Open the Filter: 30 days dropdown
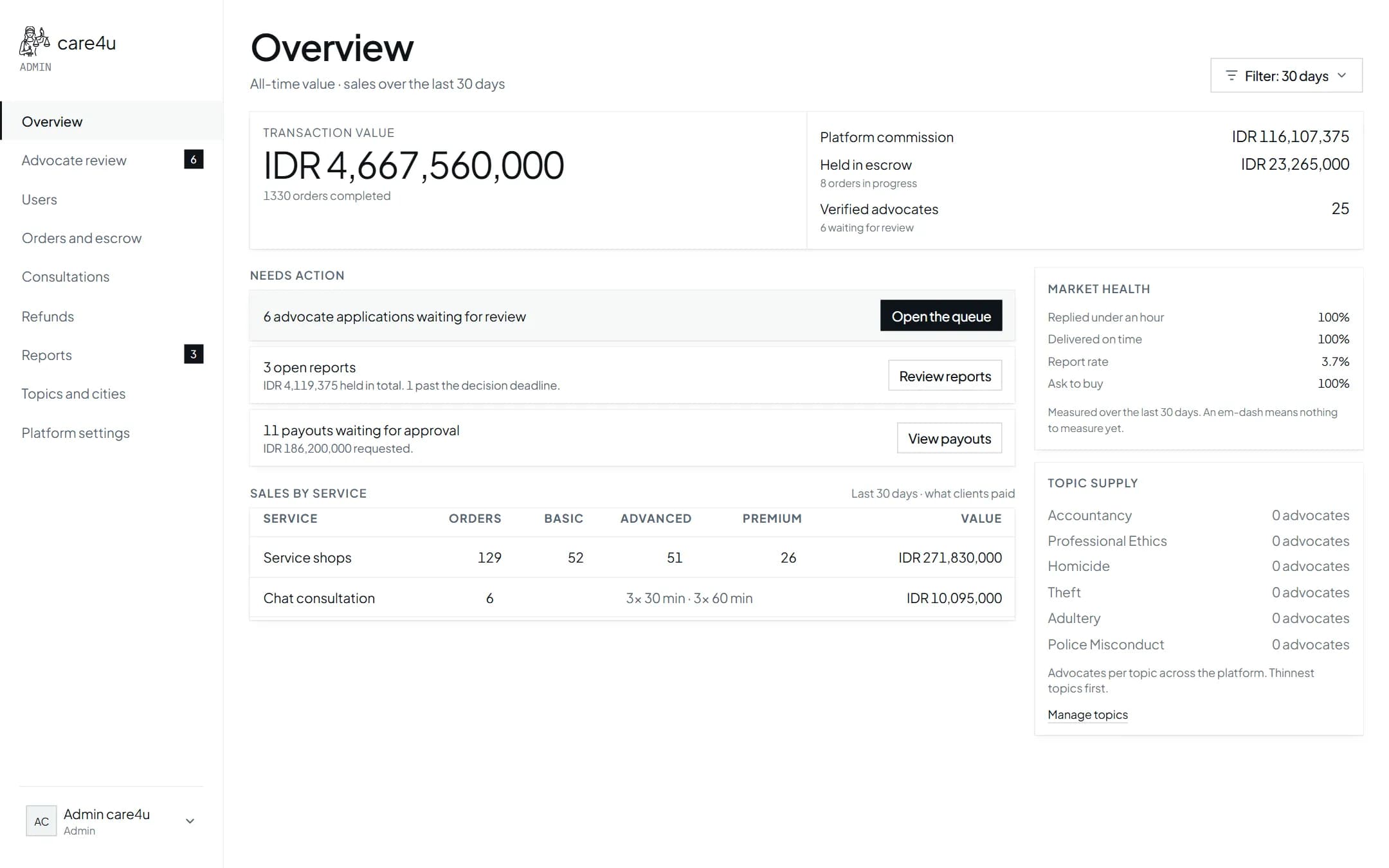The image size is (1389, 868). tap(1286, 76)
